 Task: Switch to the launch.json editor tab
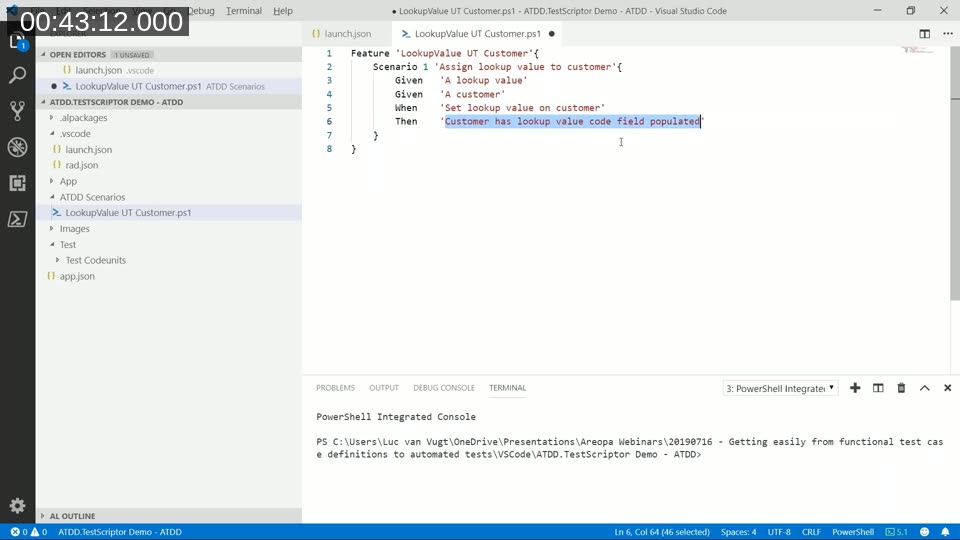[x=347, y=34]
